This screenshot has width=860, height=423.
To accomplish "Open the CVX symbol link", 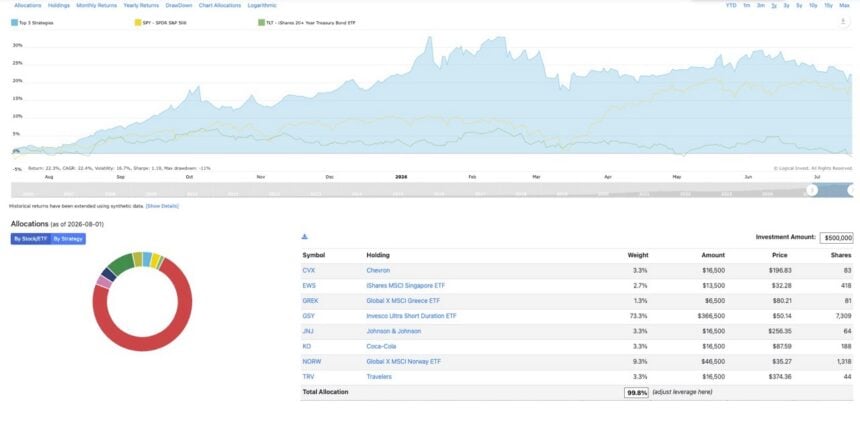I will click(308, 270).
